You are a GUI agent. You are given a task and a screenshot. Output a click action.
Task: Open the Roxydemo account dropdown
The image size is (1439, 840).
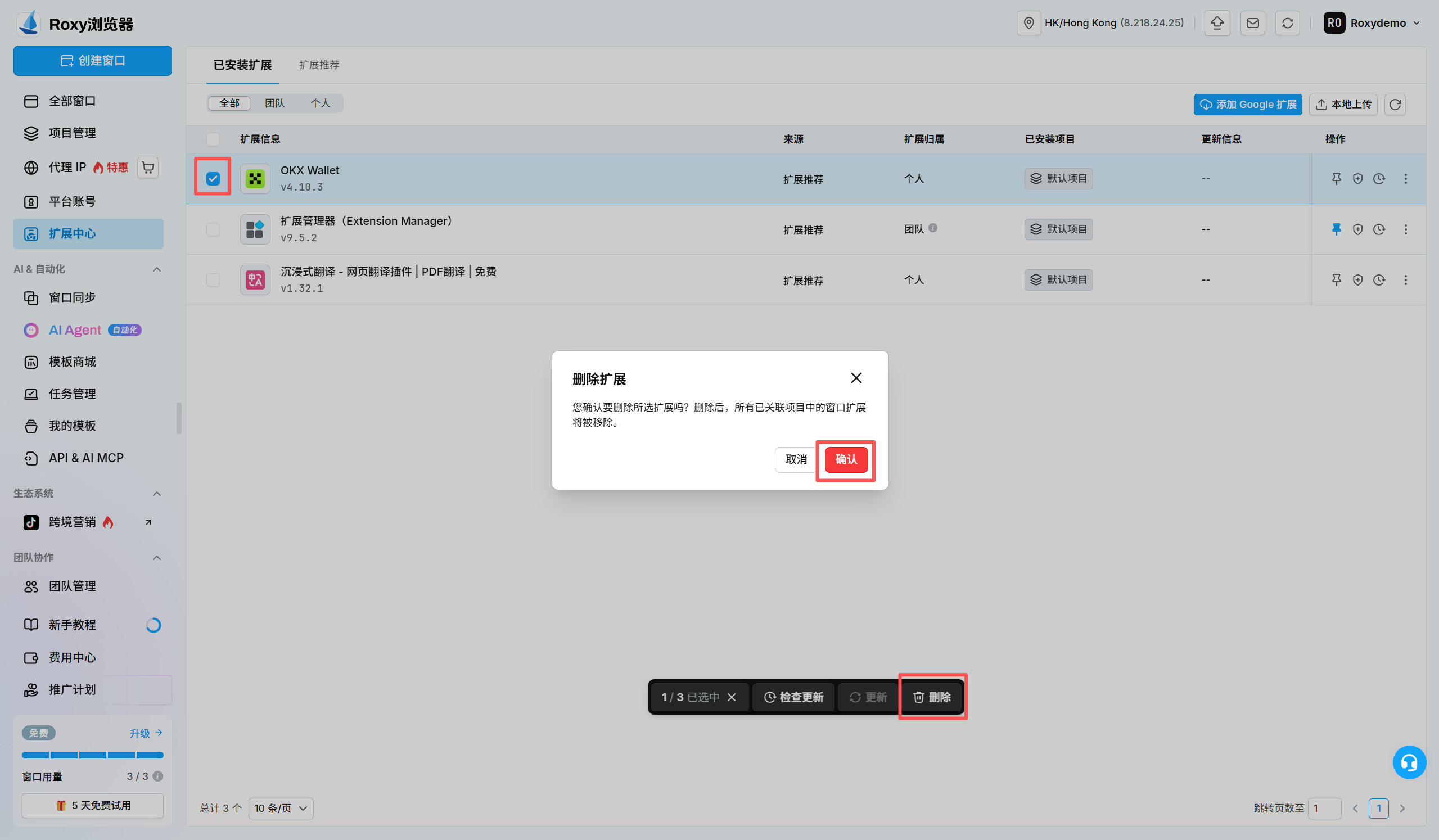tap(1371, 23)
